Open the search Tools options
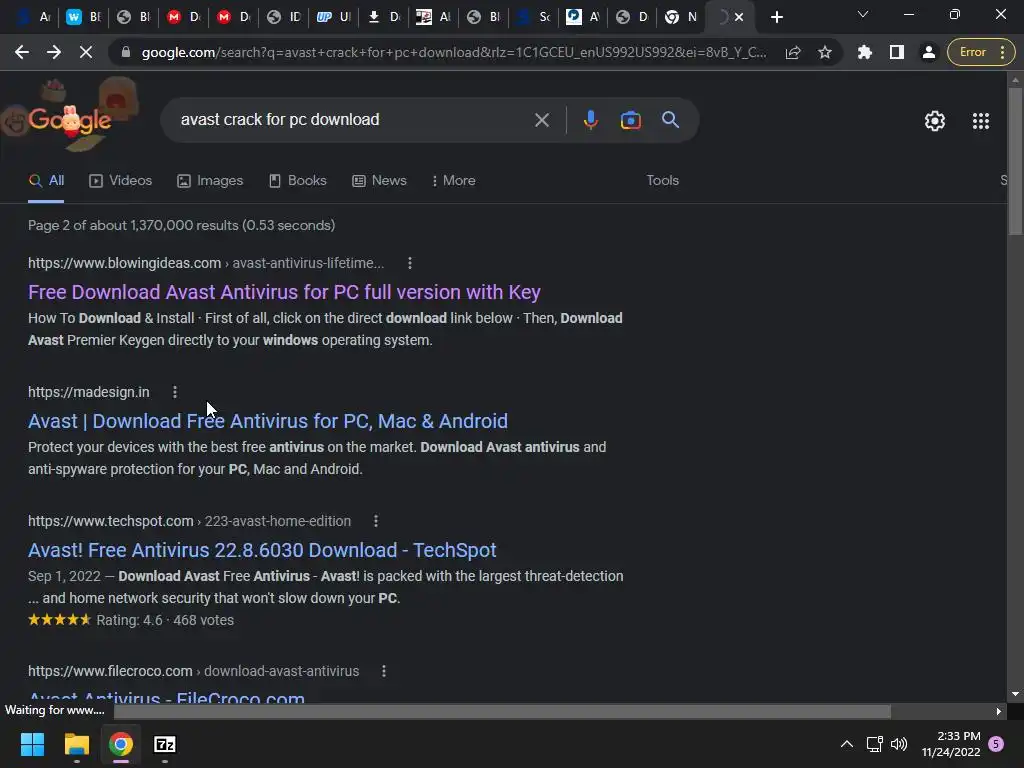 click(x=662, y=181)
